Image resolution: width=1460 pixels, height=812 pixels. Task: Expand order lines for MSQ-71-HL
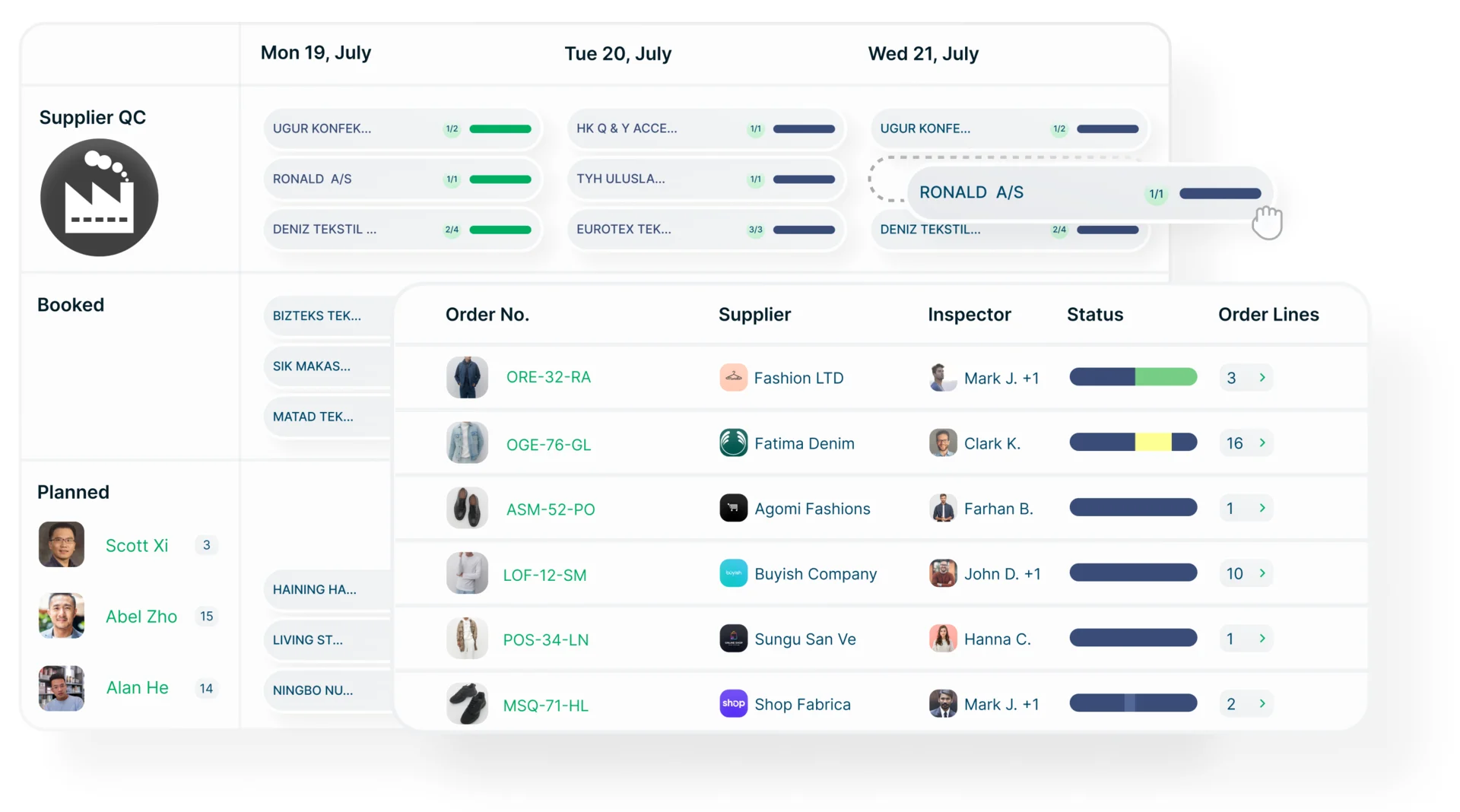[1262, 703]
